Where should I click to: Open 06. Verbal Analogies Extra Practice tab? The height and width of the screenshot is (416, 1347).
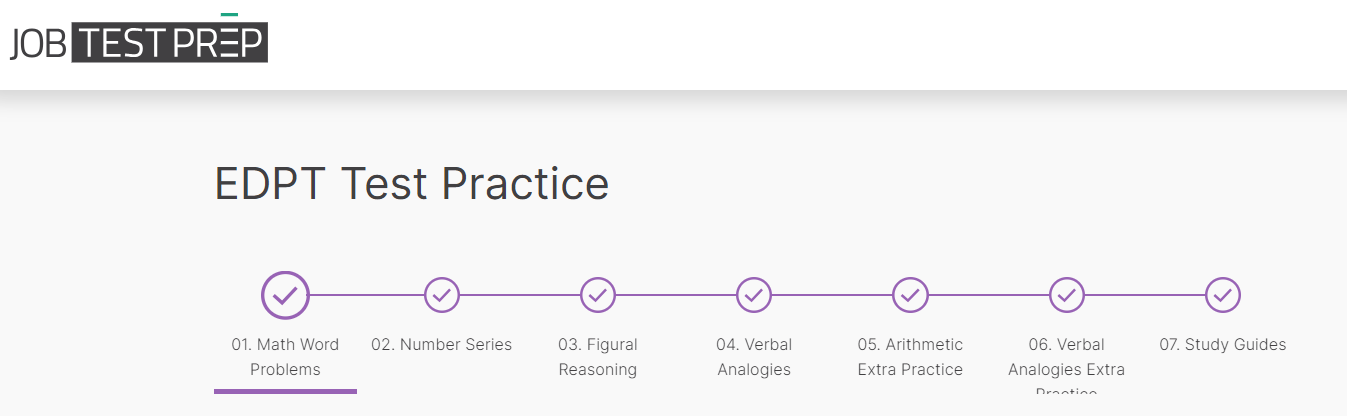pyautogui.click(x=1067, y=358)
